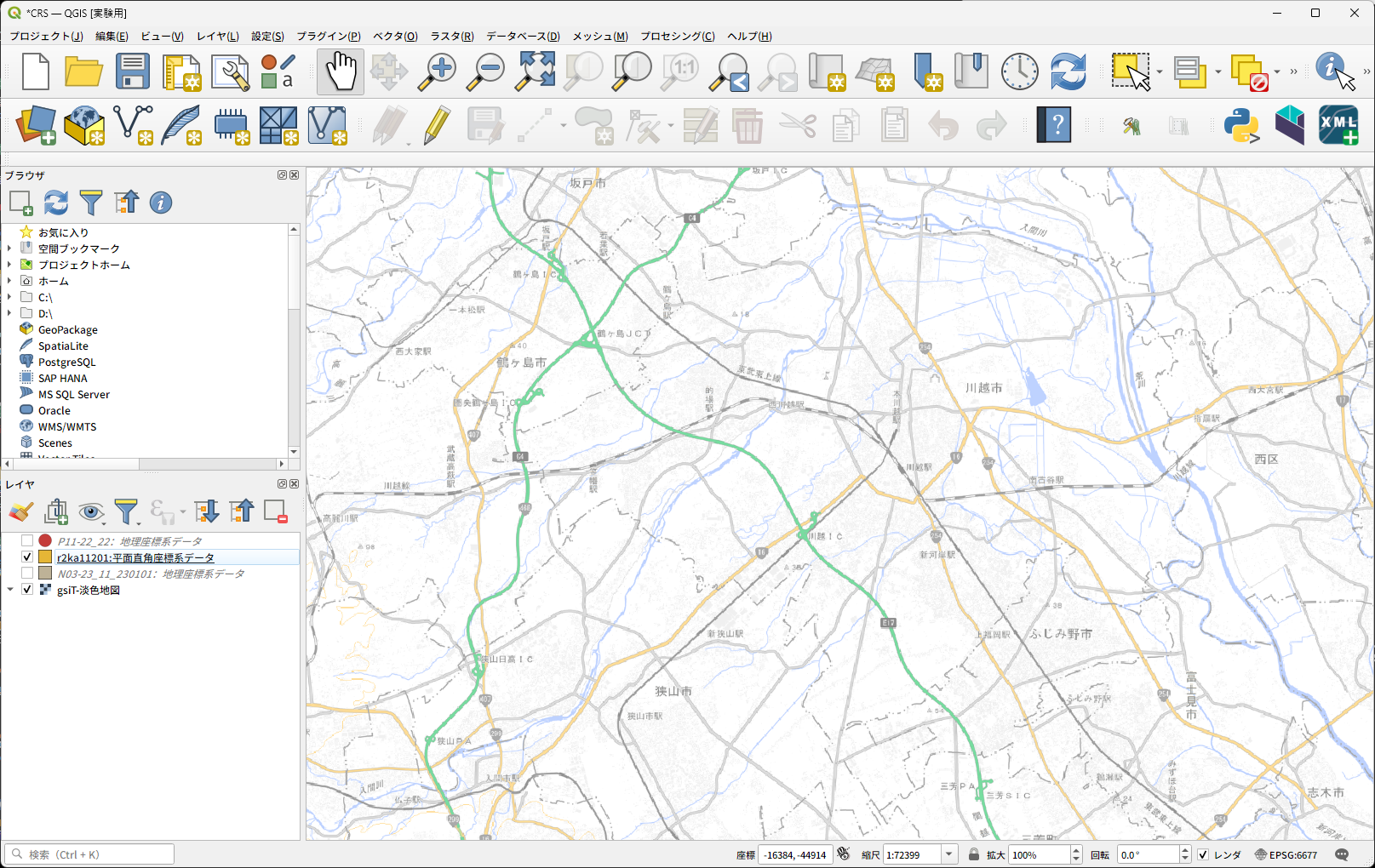Collapse the gsiT-淡色地図 layer group

pos(10,589)
